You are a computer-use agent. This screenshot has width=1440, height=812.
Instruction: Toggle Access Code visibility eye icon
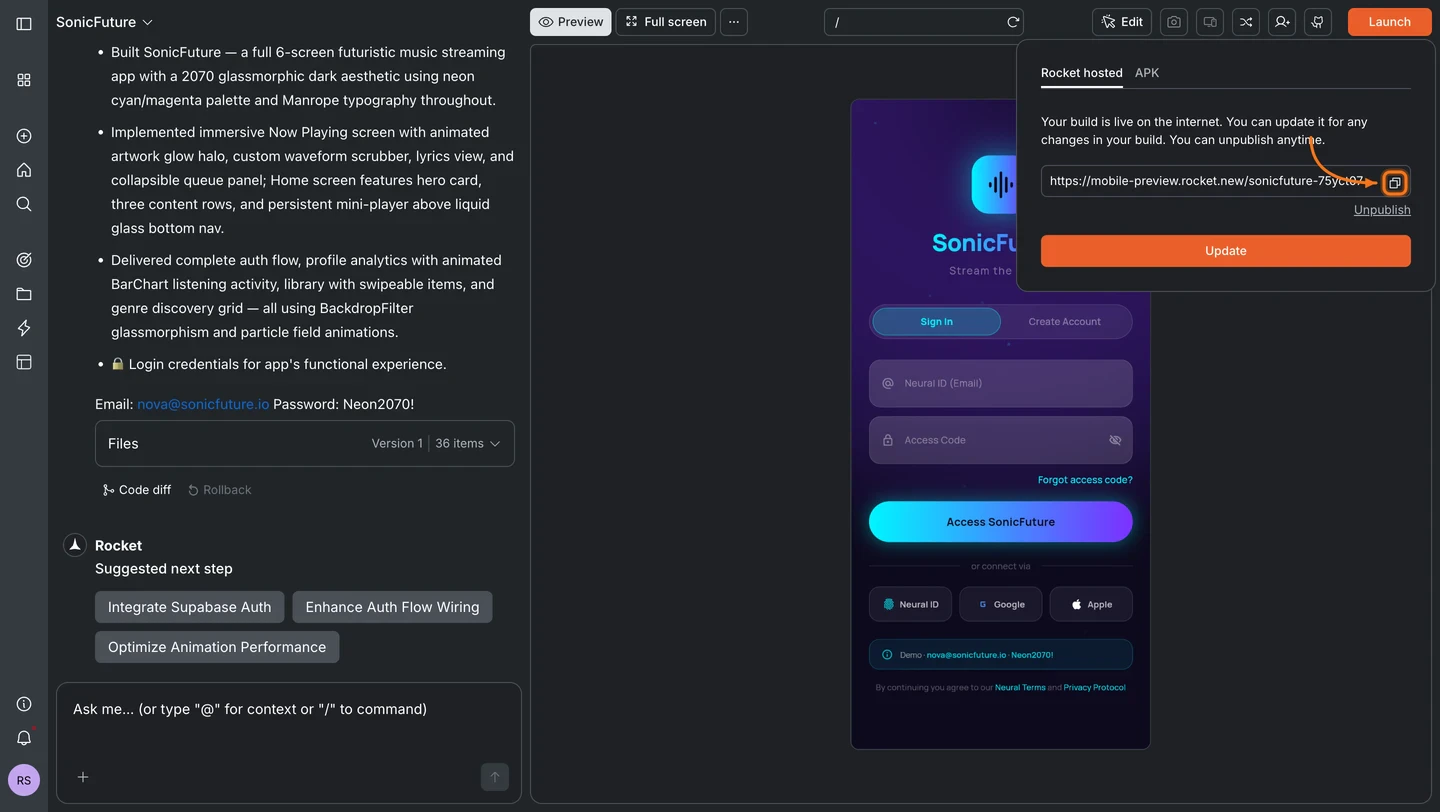click(x=1115, y=440)
